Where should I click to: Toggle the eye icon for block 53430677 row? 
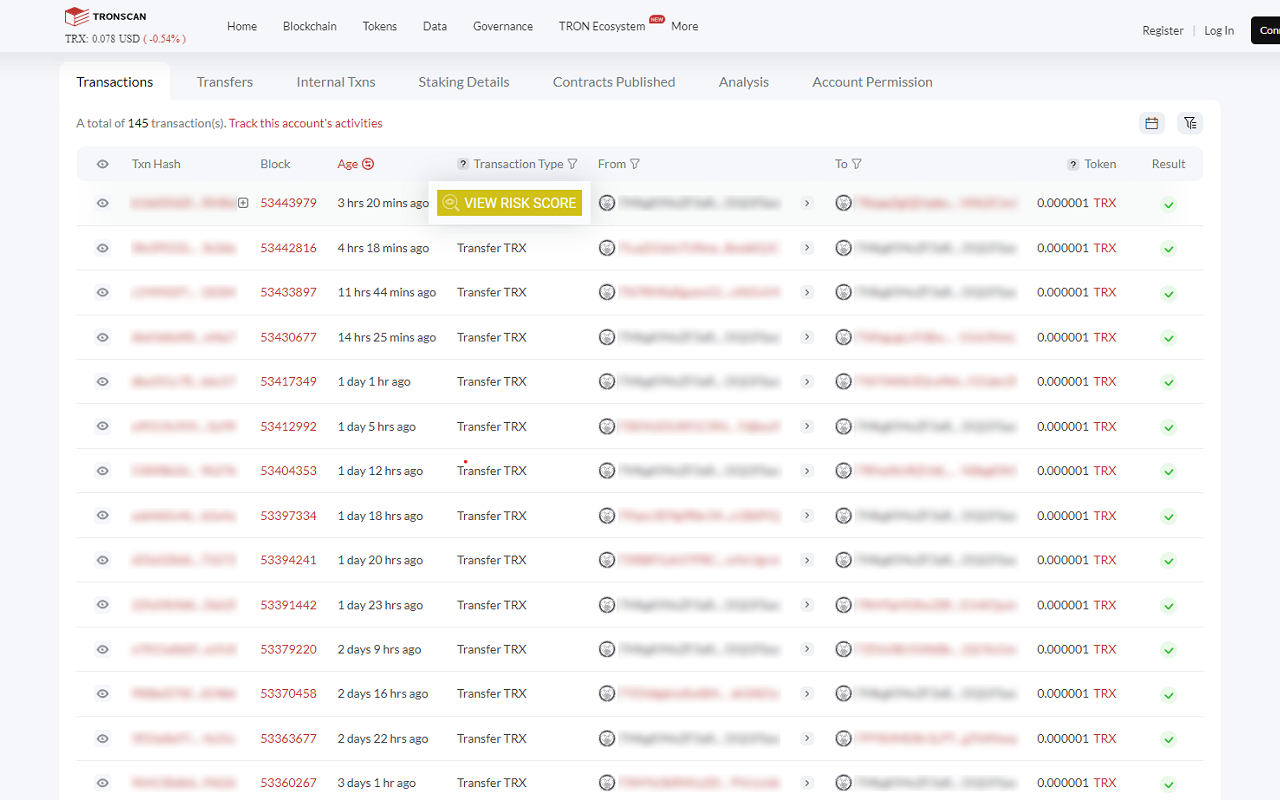coord(102,337)
